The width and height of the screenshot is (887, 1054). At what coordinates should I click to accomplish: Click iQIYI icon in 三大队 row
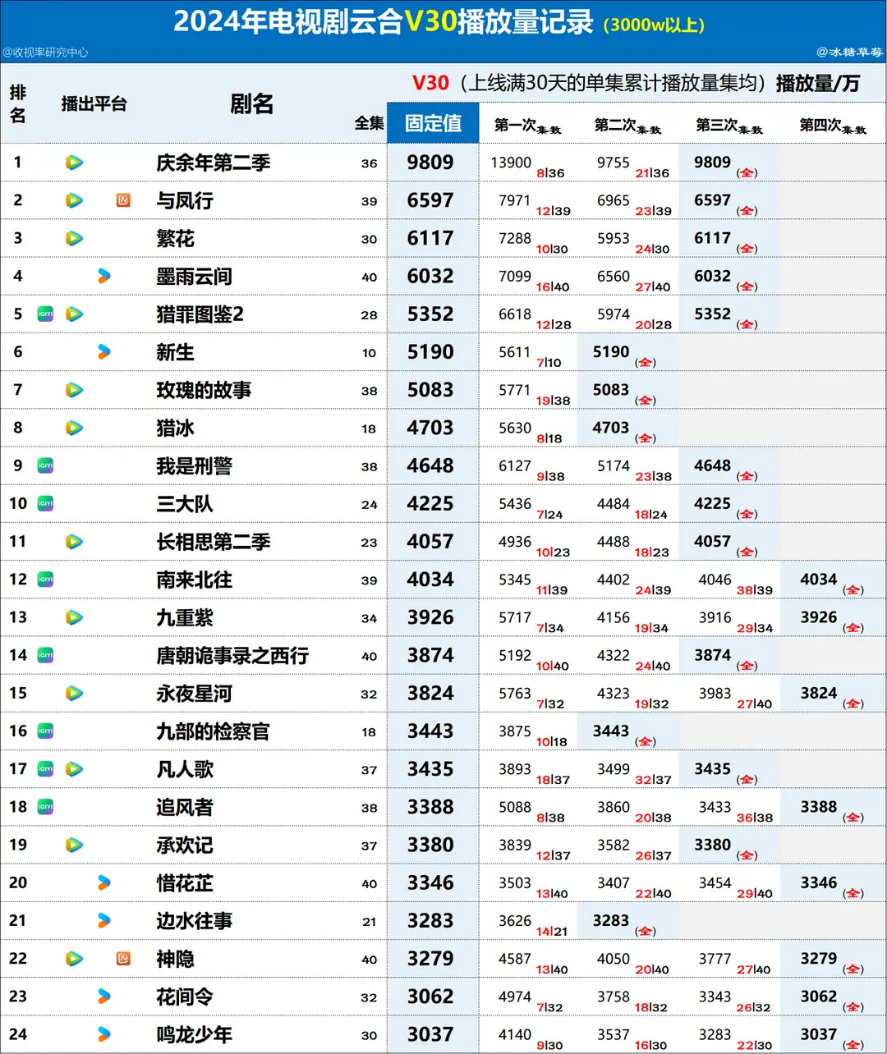pos(46,503)
